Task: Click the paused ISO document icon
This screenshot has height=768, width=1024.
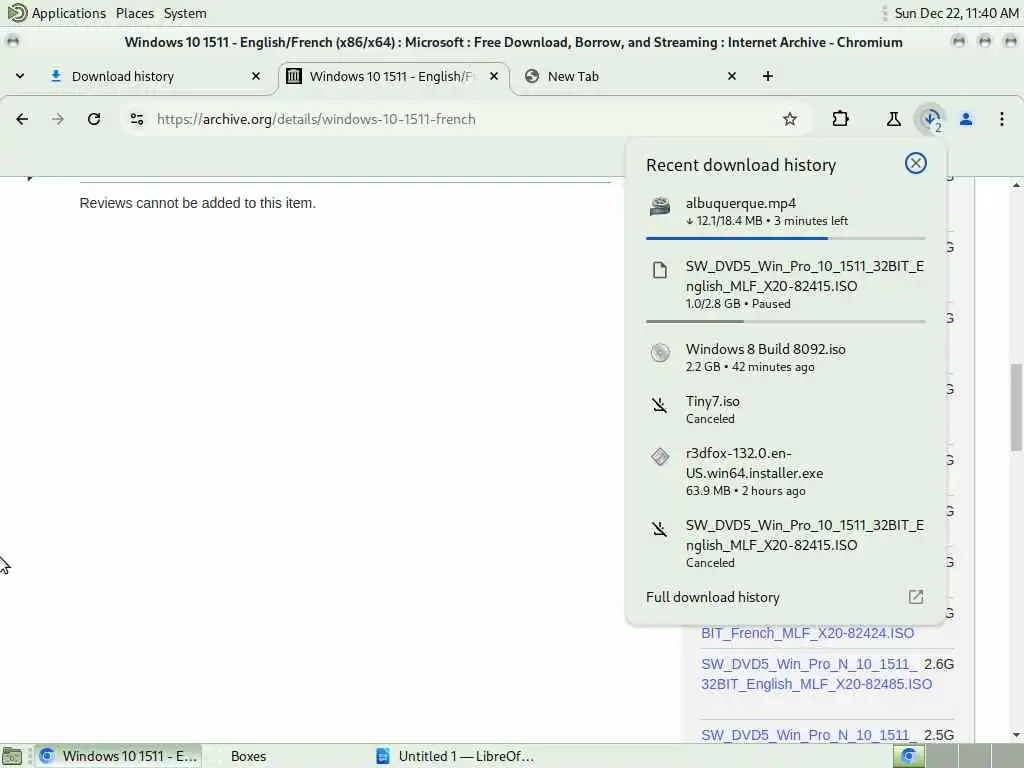Action: coord(660,270)
